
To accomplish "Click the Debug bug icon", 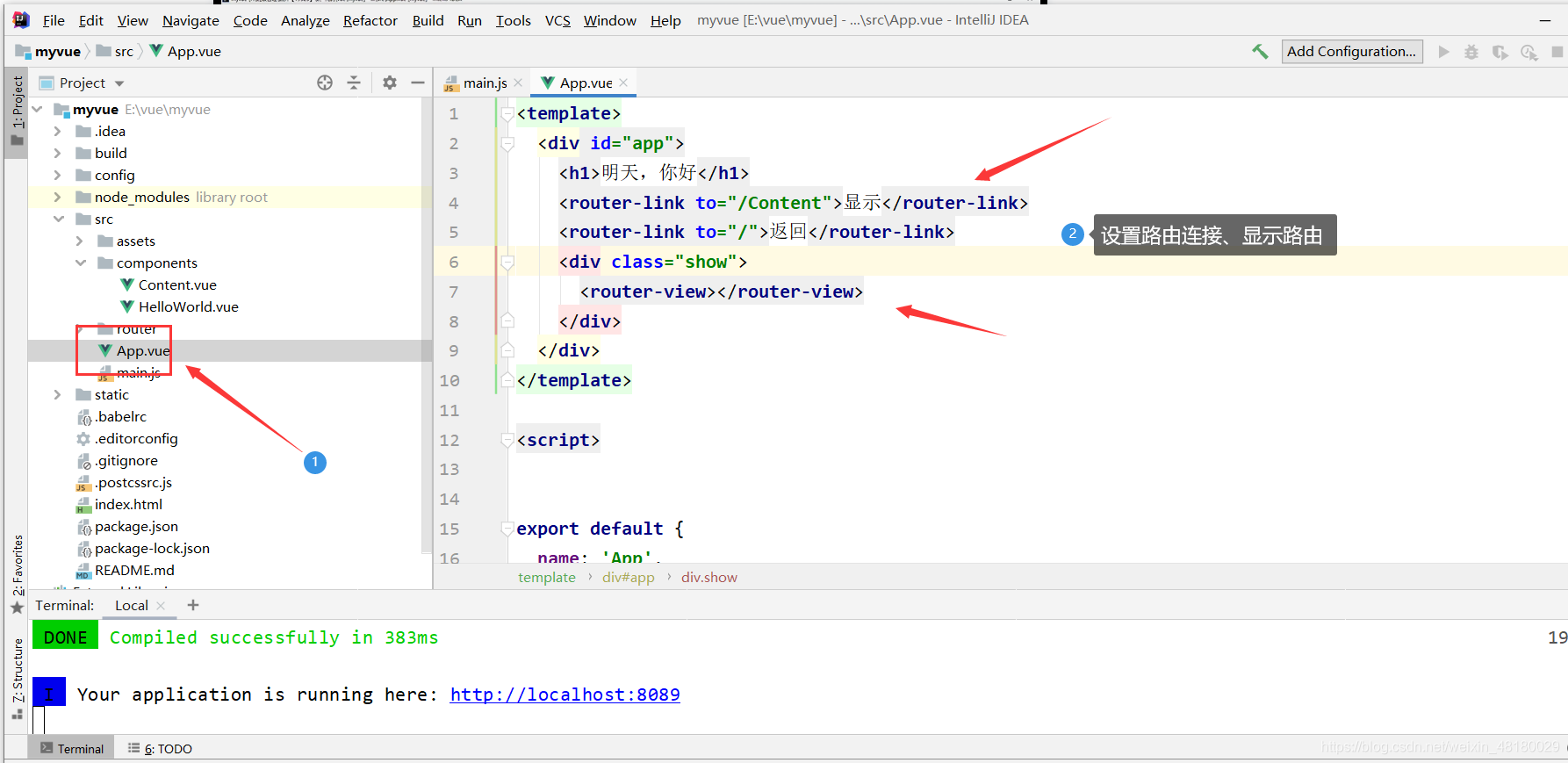I will pyautogui.click(x=1471, y=52).
